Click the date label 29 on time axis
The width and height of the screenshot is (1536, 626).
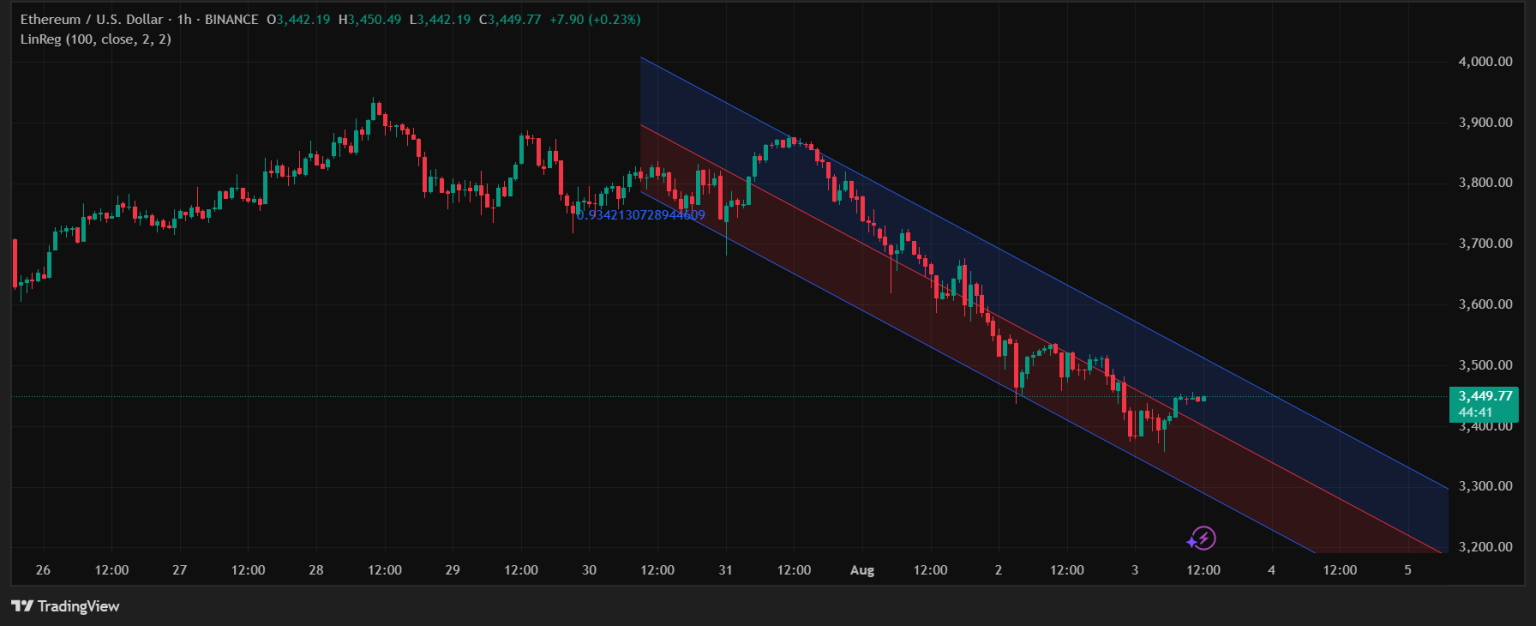453,571
